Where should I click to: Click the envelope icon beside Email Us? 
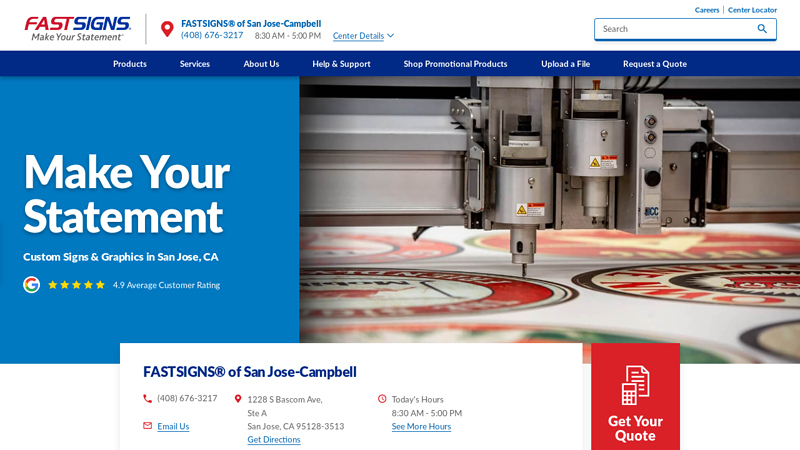coord(147,426)
